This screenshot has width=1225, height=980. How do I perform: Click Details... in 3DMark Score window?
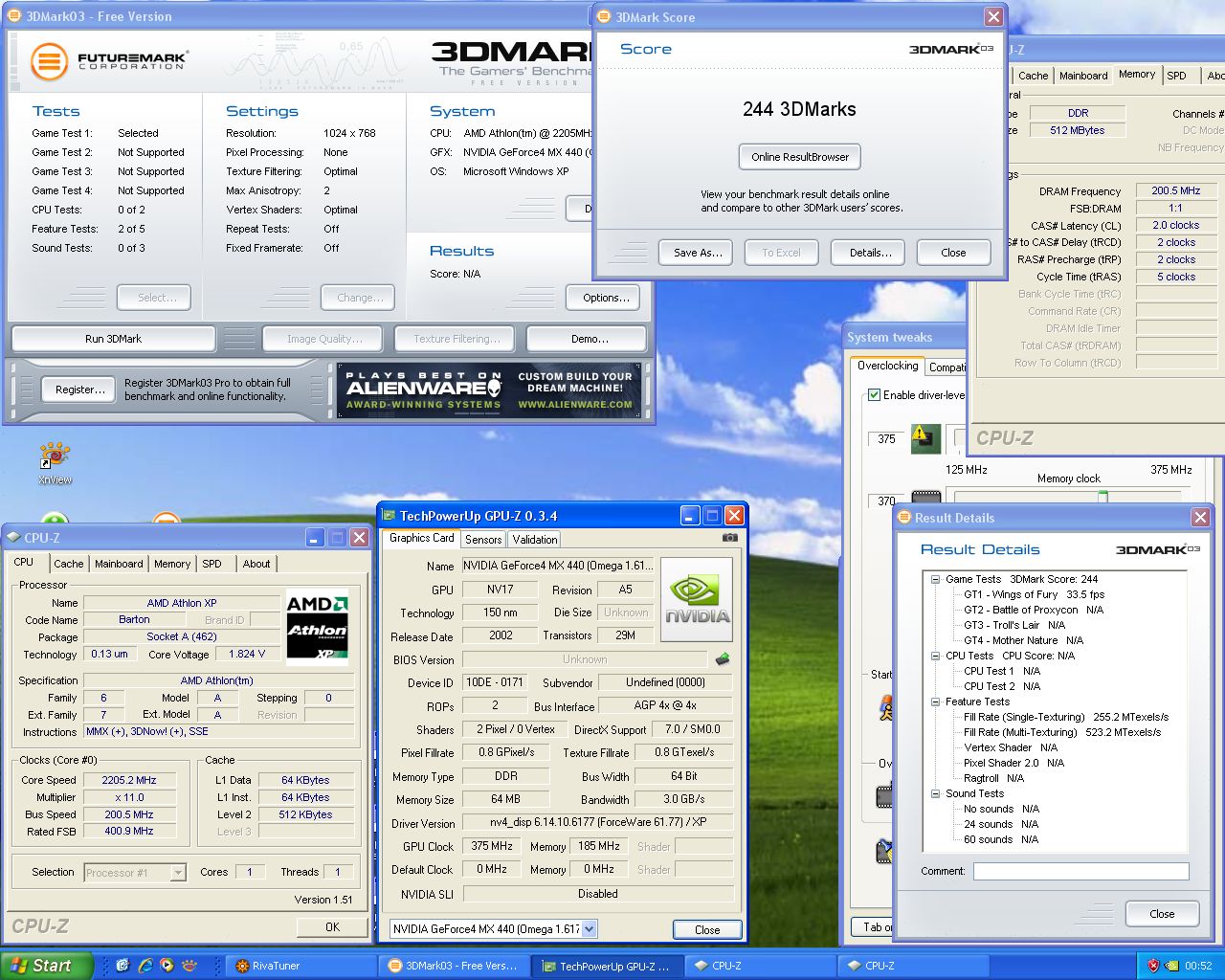point(870,253)
